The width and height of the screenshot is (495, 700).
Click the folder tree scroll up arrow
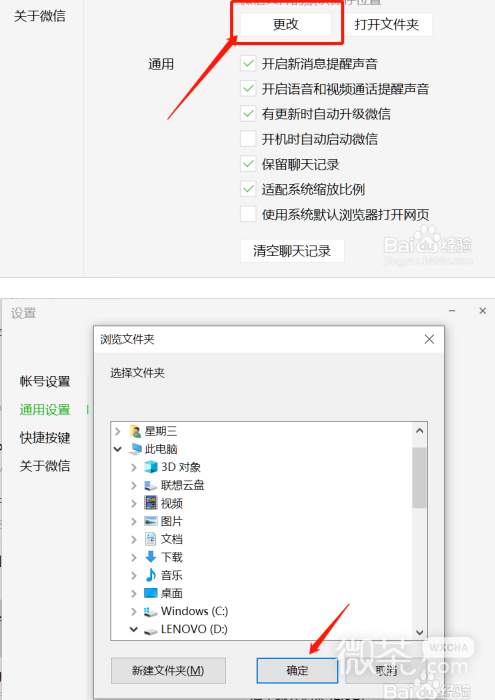(x=420, y=431)
